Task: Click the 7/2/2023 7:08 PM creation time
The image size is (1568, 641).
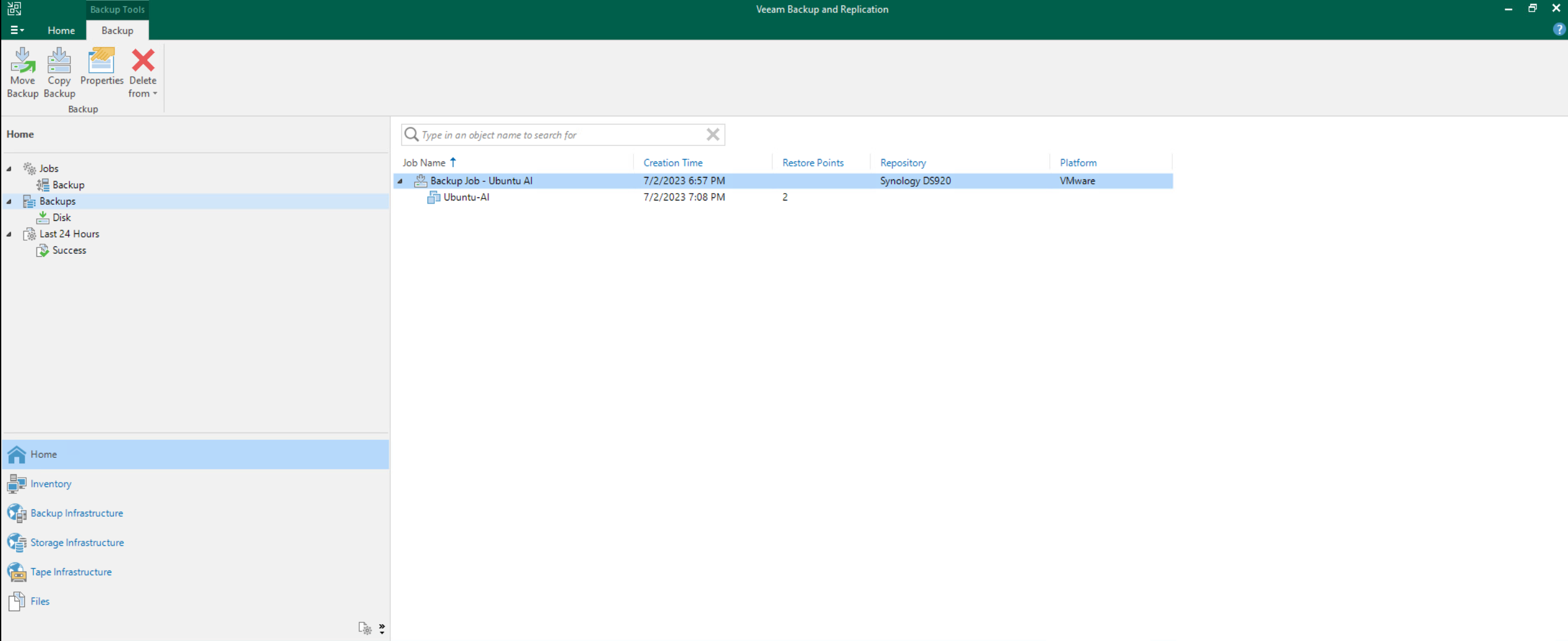Action: point(683,197)
